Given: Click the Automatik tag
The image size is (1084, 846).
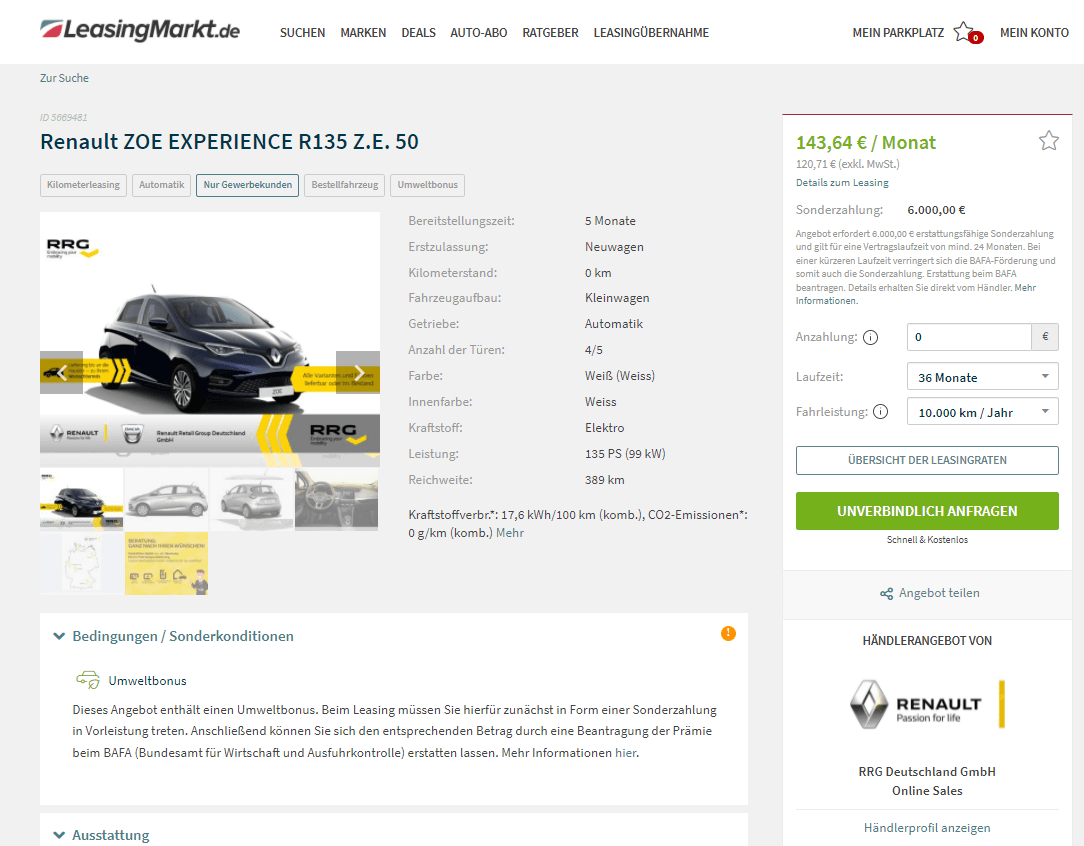Looking at the screenshot, I should [161, 185].
